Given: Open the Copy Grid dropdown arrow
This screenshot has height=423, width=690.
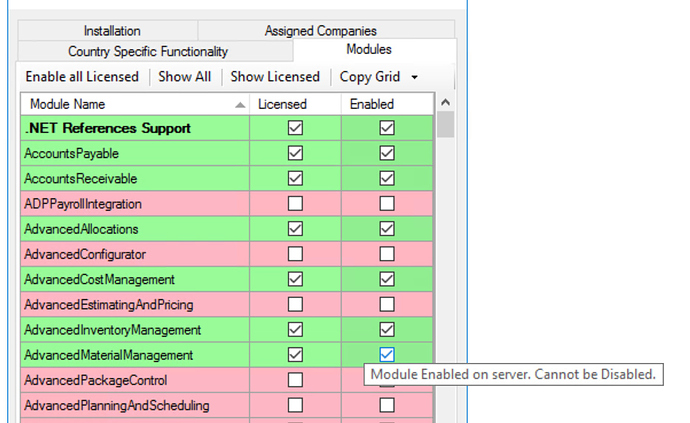Looking at the screenshot, I should 415,77.
